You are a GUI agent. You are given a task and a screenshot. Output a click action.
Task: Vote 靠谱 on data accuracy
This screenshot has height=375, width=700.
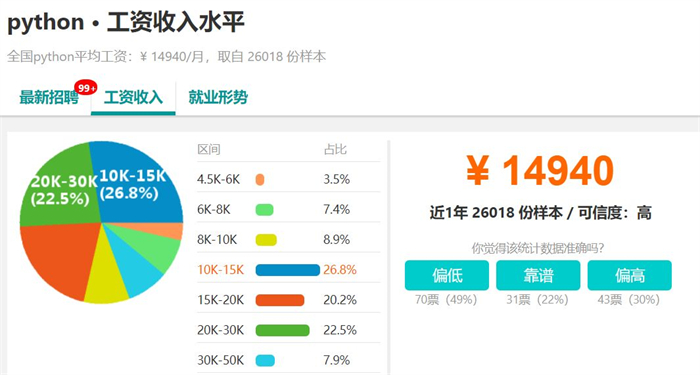538,275
